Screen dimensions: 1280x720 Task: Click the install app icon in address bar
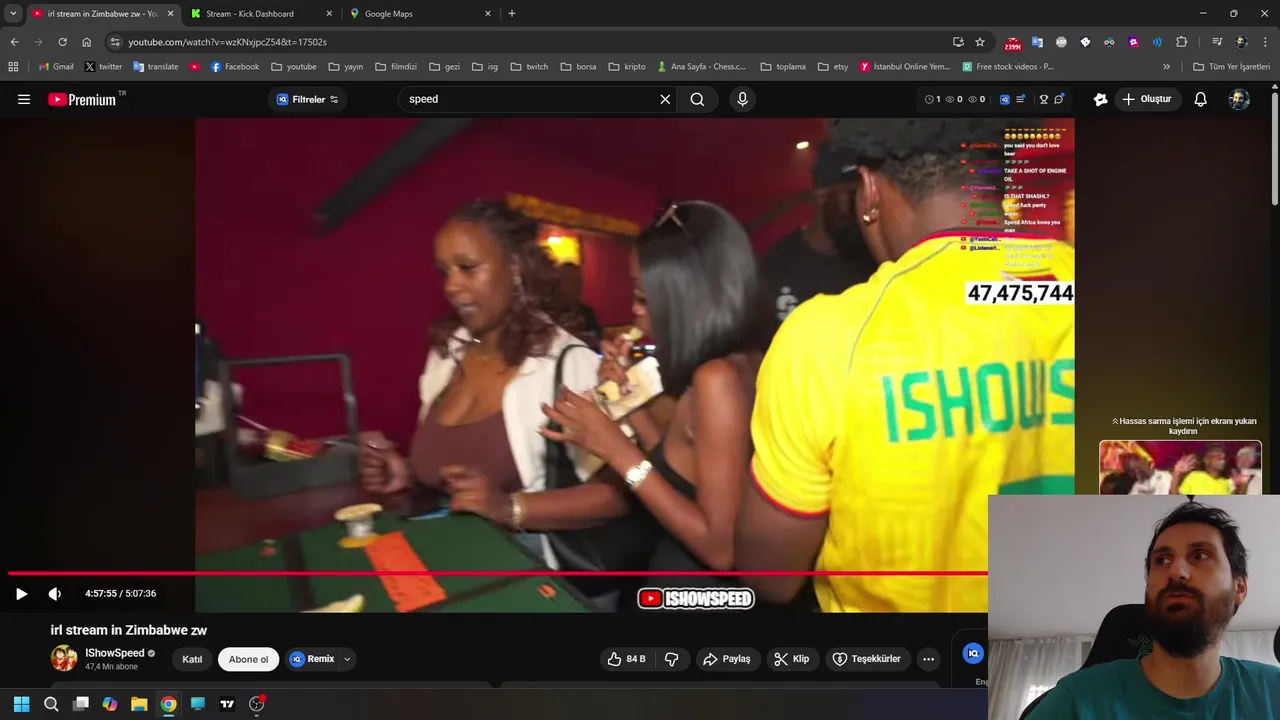point(958,42)
